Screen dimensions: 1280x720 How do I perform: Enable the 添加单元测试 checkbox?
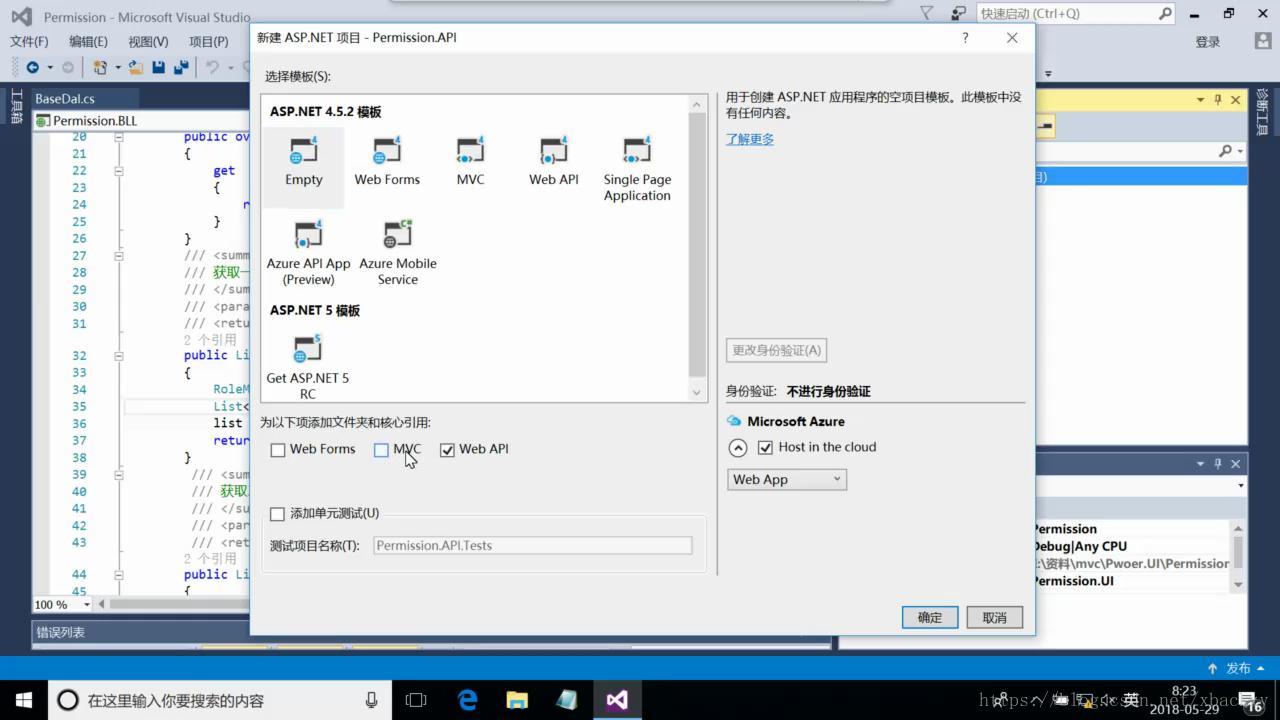[278, 514]
